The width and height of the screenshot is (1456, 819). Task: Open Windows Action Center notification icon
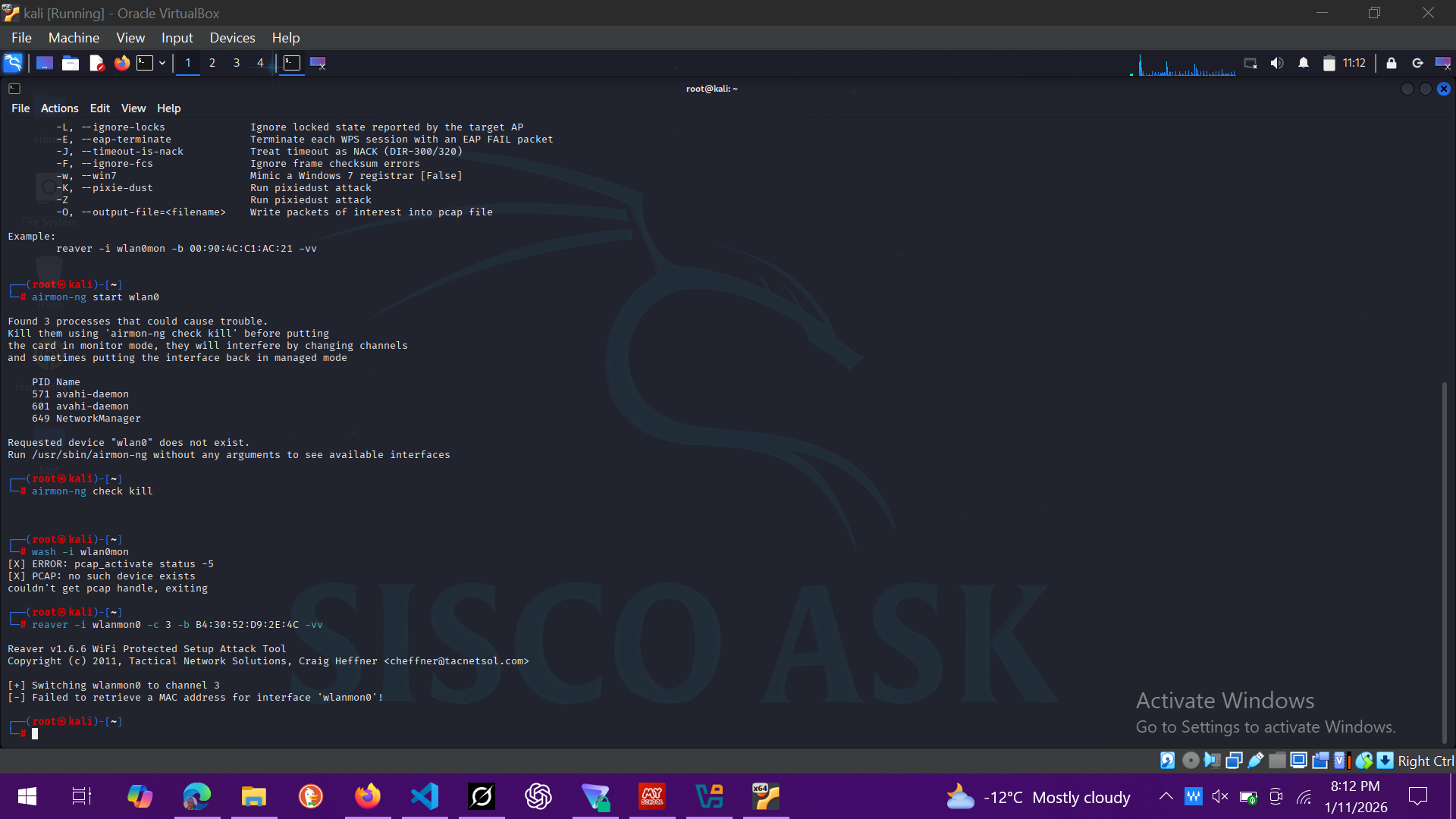coord(1418,796)
